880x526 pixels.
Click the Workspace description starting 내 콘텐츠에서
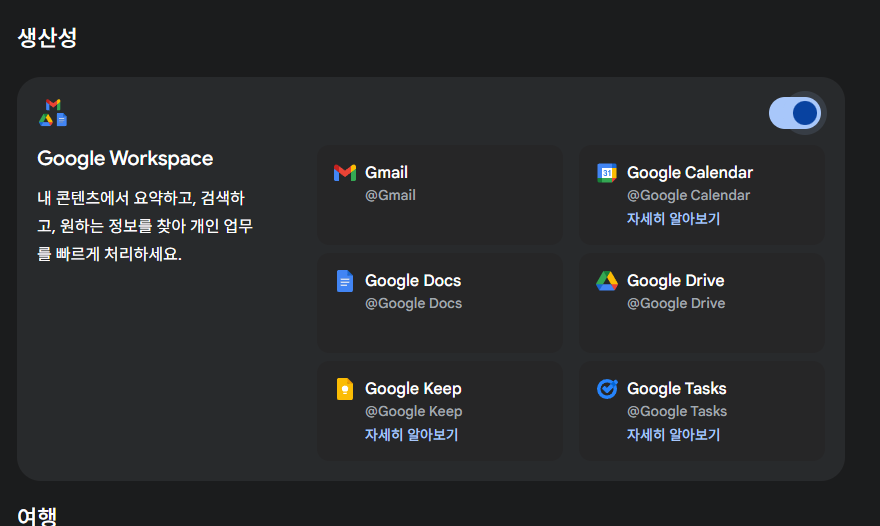[x=145, y=226]
